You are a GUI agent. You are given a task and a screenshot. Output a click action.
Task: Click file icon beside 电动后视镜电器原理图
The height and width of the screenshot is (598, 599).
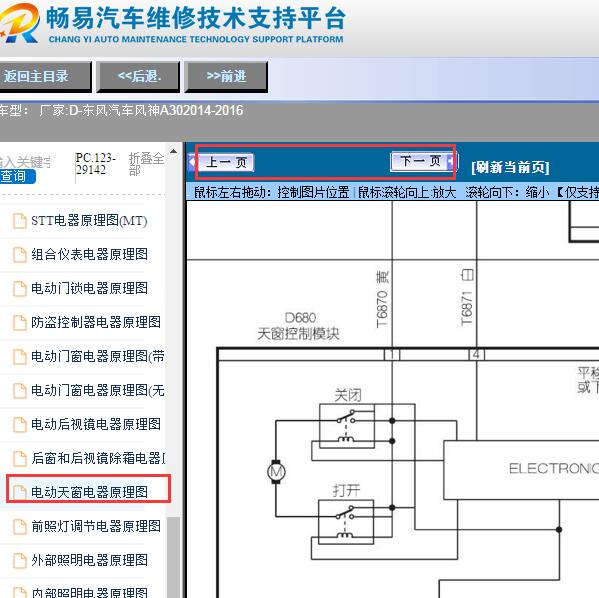coord(20,425)
